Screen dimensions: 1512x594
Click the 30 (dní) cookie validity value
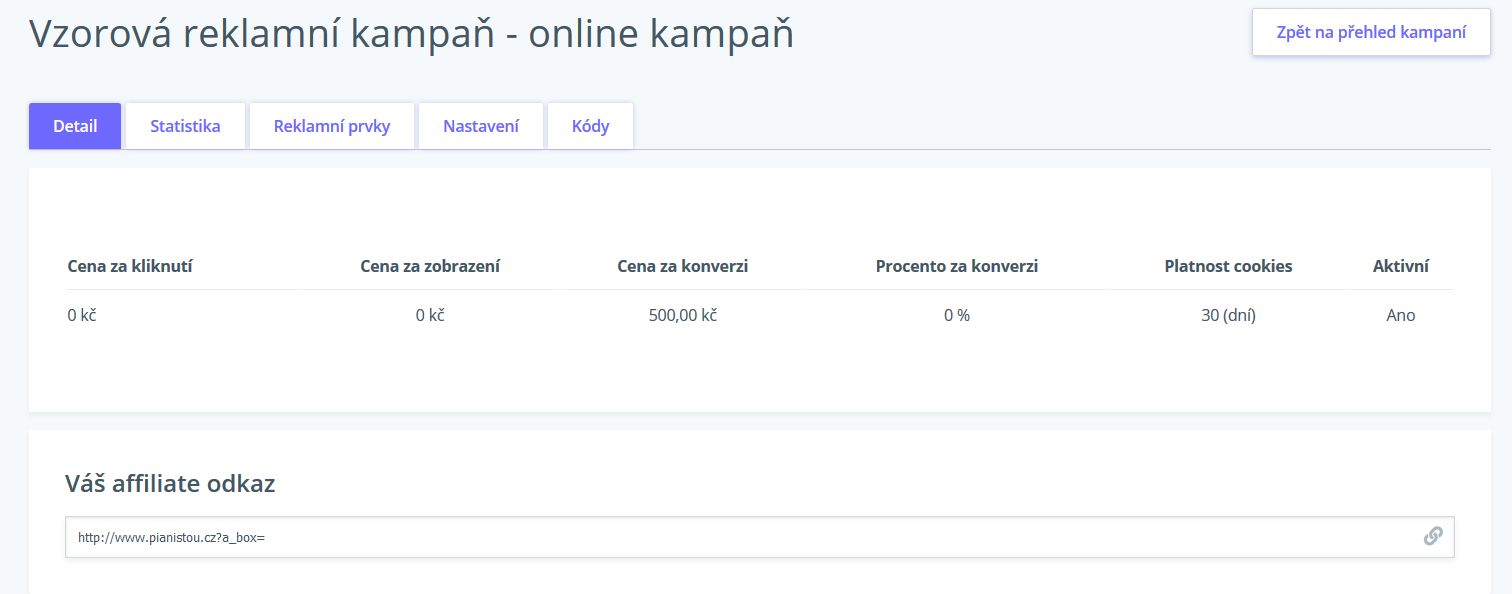pyautogui.click(x=1228, y=315)
